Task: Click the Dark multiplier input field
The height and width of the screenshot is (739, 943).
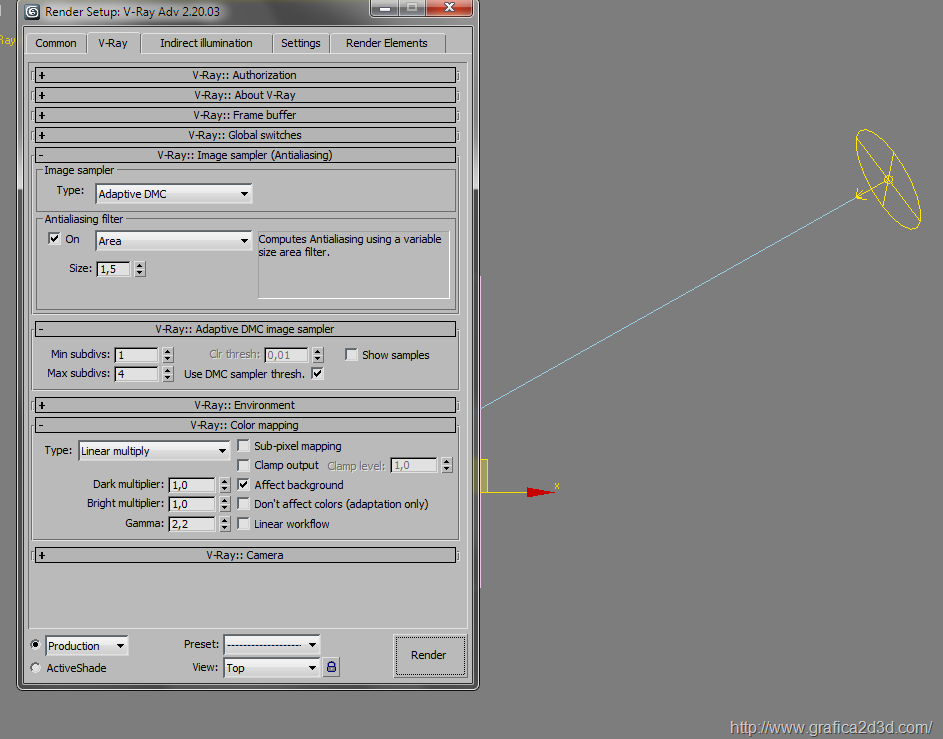Action: tap(192, 485)
